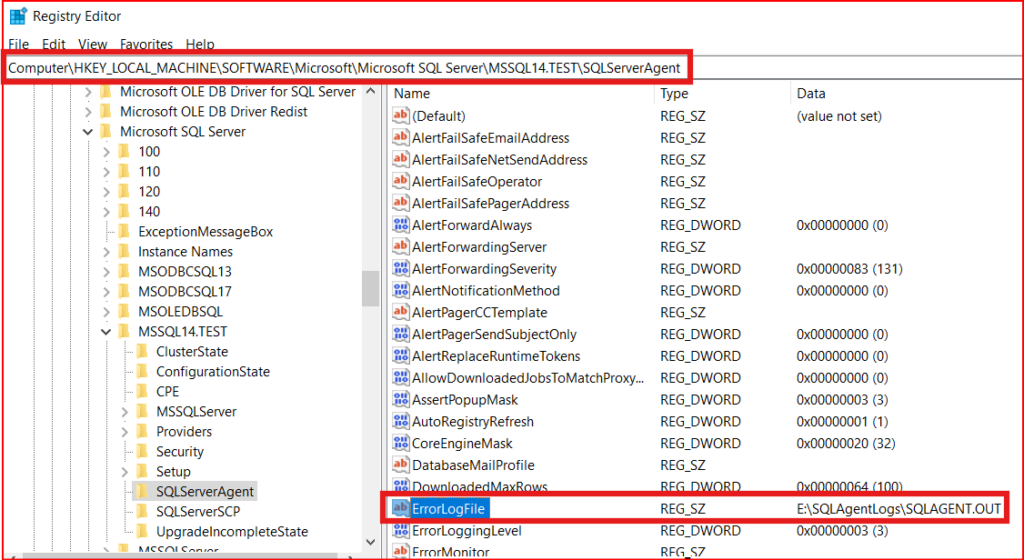Select AutoRegistryRefresh DWORD icon
The height and width of the screenshot is (560, 1024).
click(400, 422)
